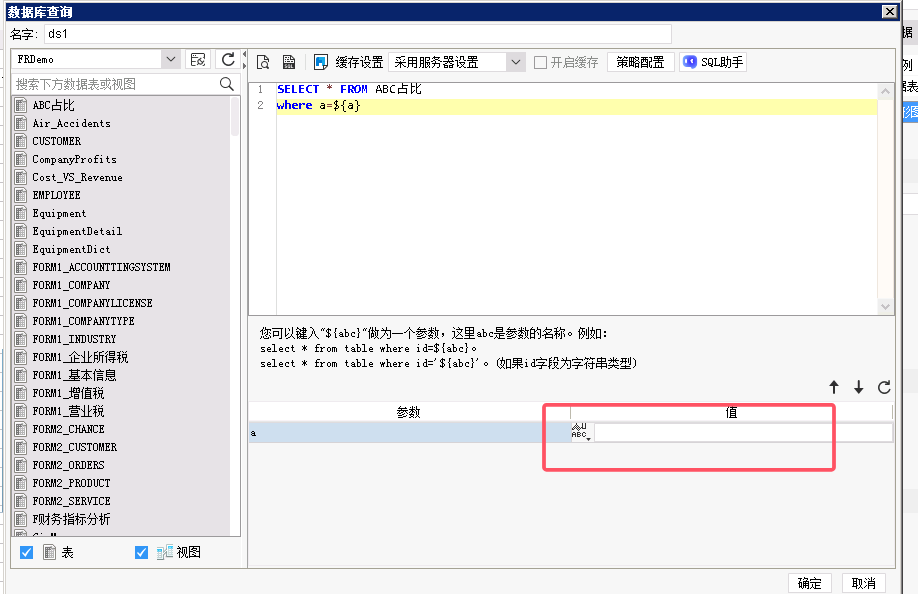
Task: Toggle the 表 checkbox
Action: coord(26,552)
